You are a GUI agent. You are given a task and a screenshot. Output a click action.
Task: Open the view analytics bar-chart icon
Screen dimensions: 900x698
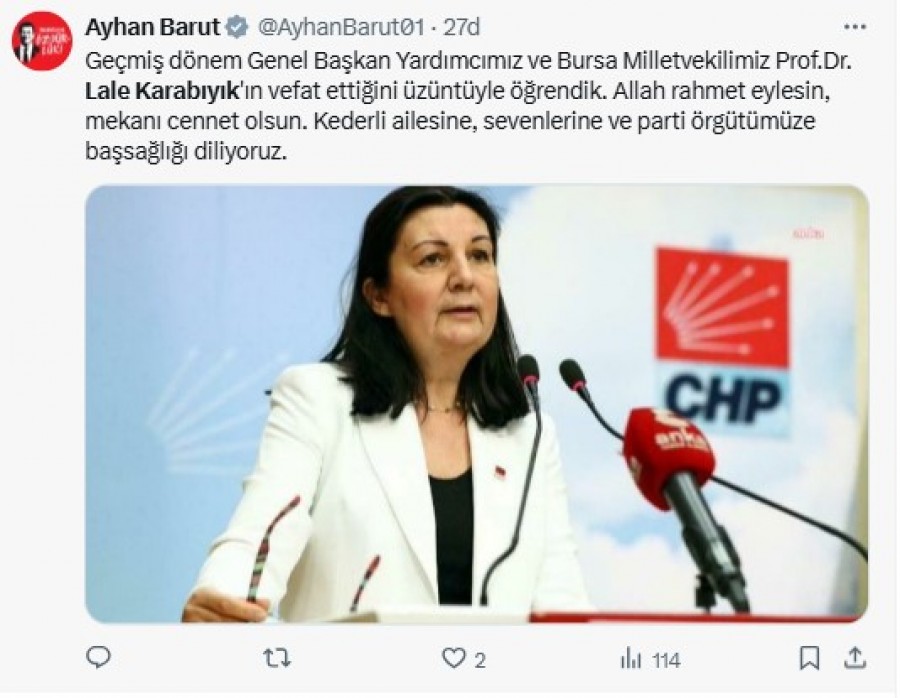click(x=630, y=658)
